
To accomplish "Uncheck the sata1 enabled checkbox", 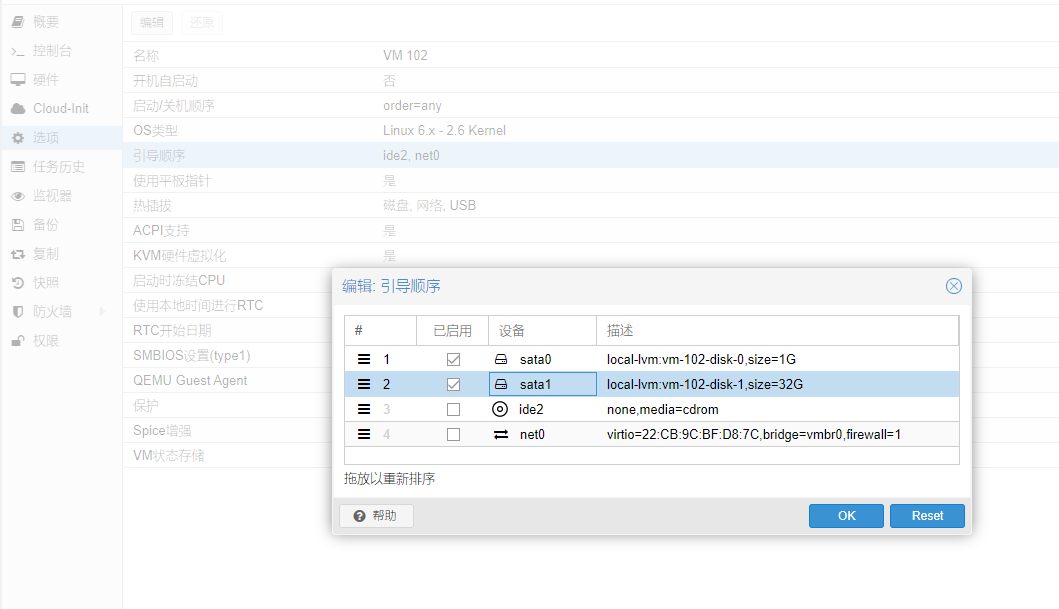I will 453,384.
